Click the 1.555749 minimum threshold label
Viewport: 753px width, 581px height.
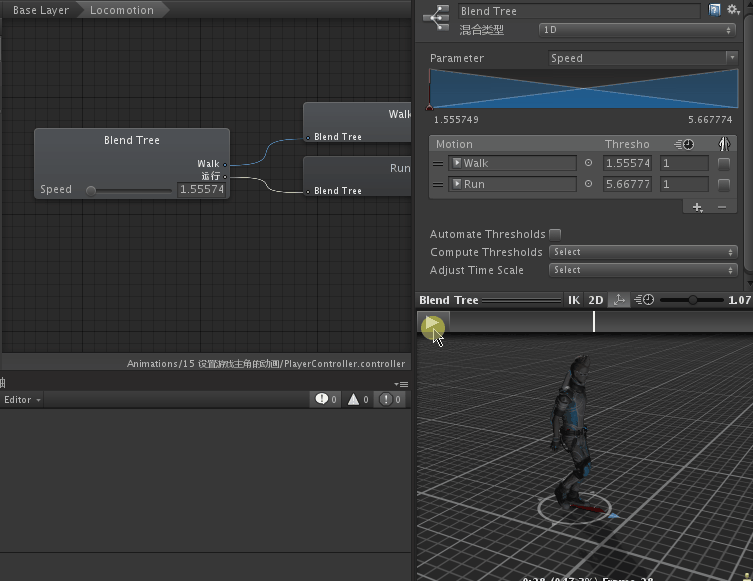point(456,120)
